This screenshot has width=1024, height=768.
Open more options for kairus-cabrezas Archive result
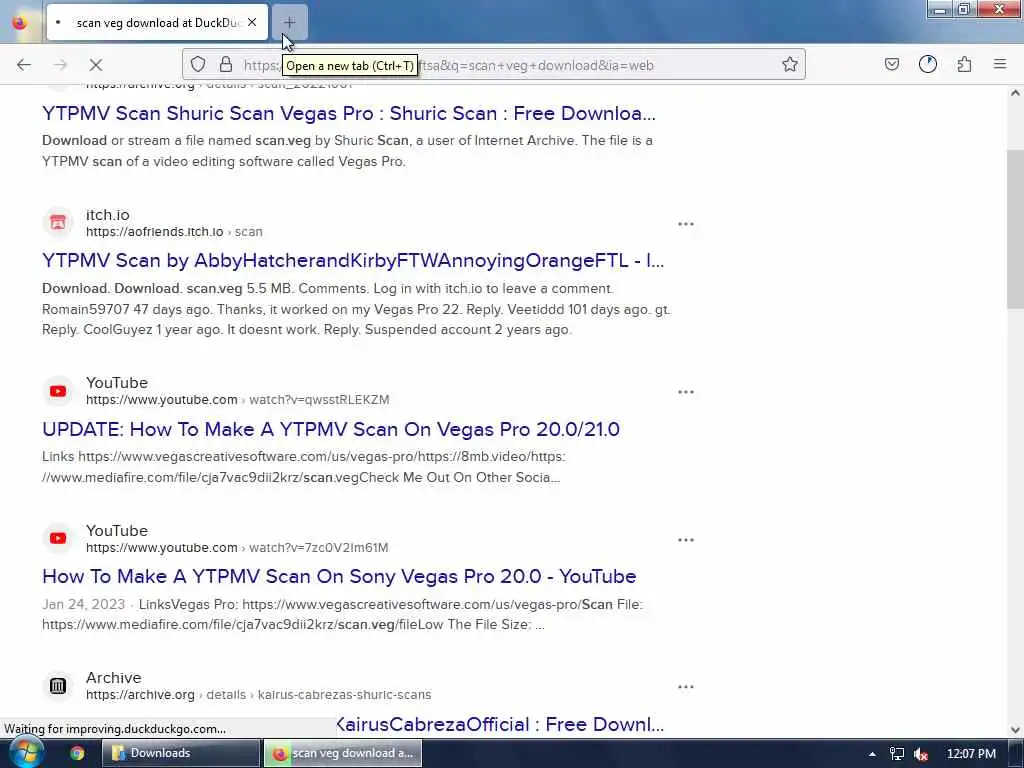pos(686,687)
